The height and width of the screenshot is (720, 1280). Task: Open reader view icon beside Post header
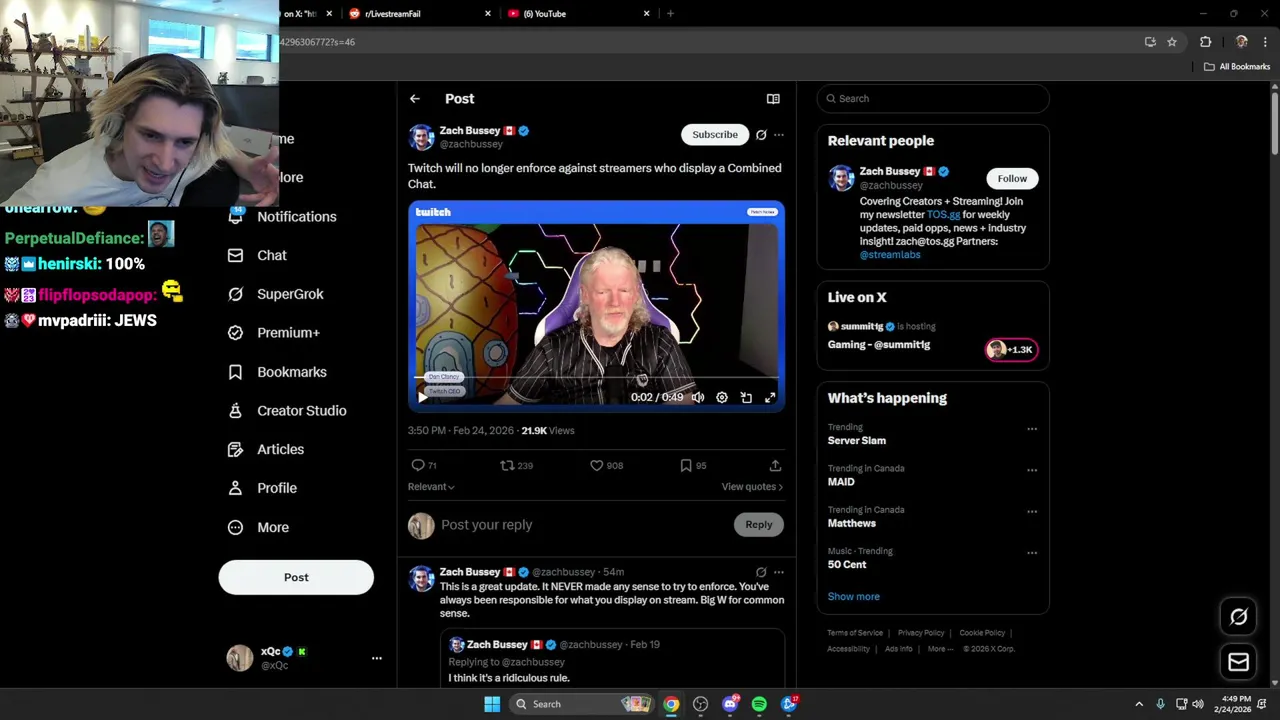coord(773,99)
